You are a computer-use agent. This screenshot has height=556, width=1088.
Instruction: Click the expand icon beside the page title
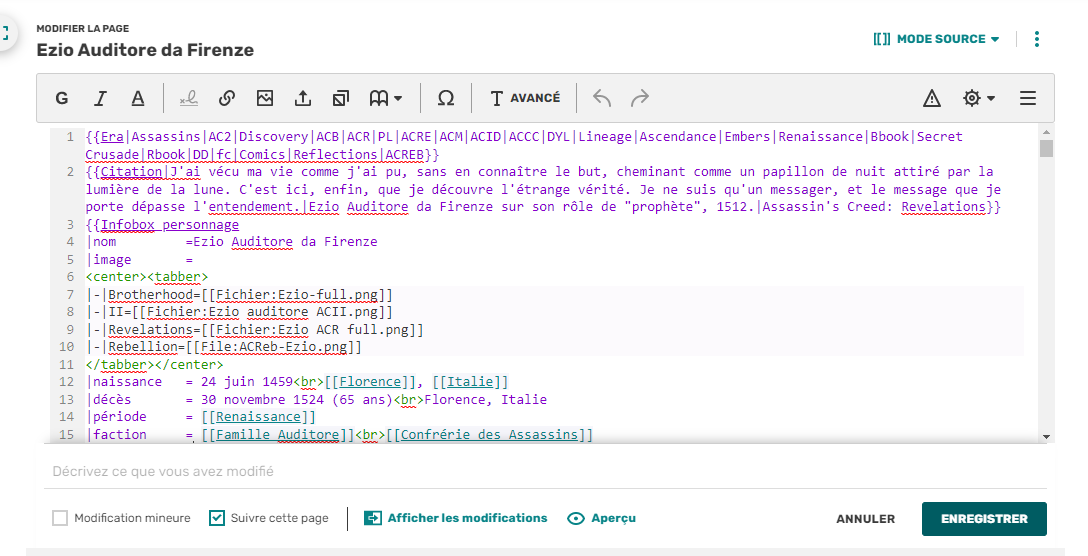[6, 33]
